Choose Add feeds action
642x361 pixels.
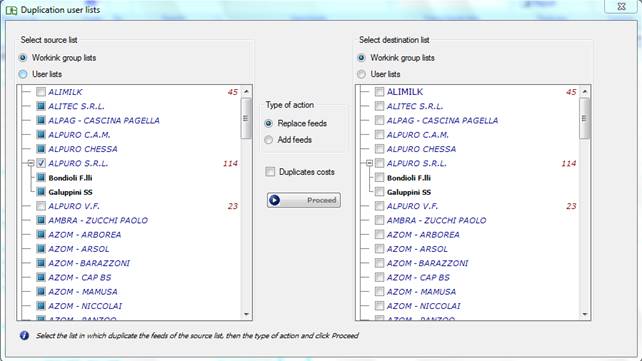click(x=269, y=140)
